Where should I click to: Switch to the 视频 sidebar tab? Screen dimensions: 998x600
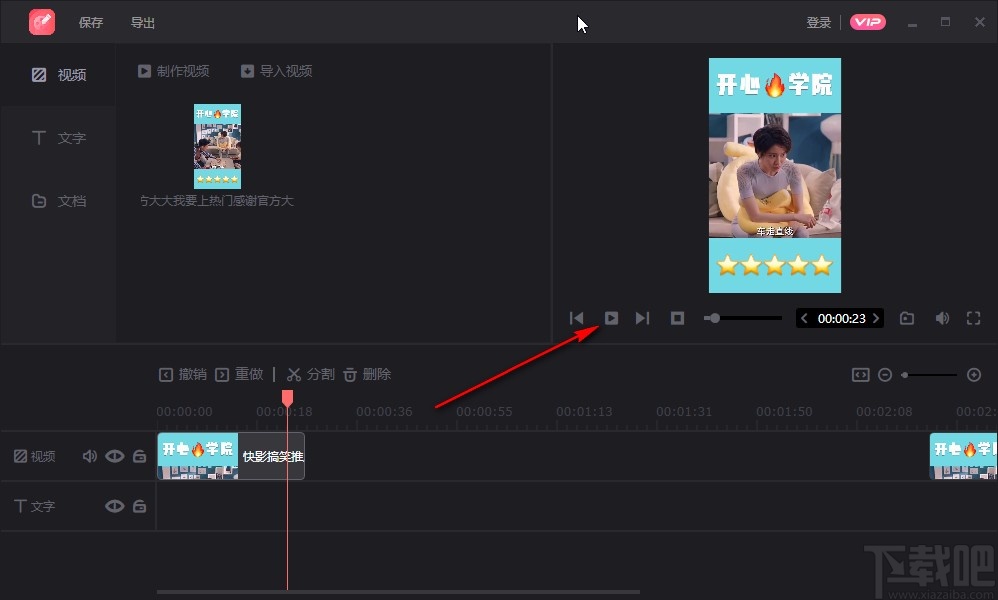[58, 75]
